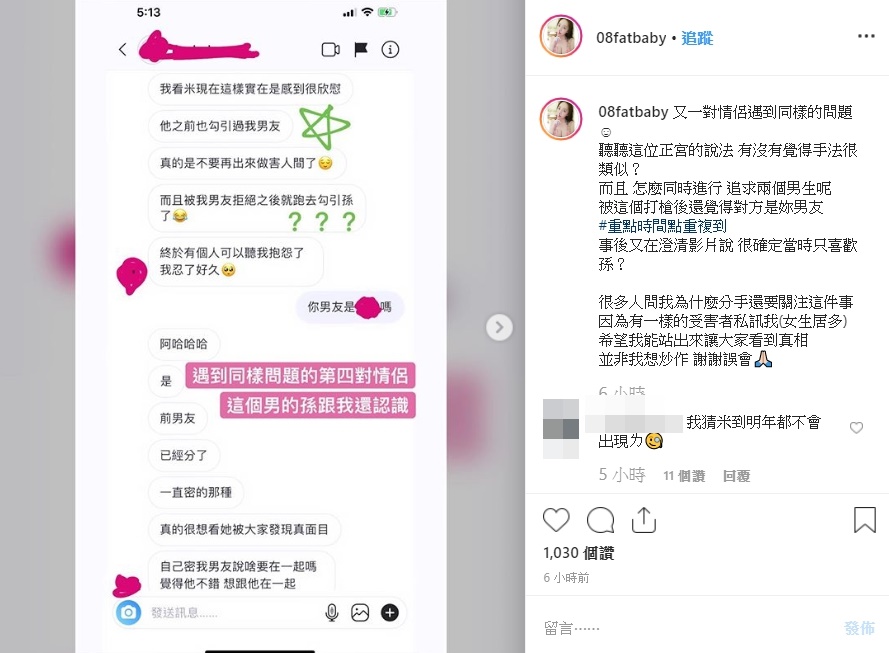Screen dimensions: 889x653
Task: View the 11 個讚 comment likes
Action: (x=684, y=476)
